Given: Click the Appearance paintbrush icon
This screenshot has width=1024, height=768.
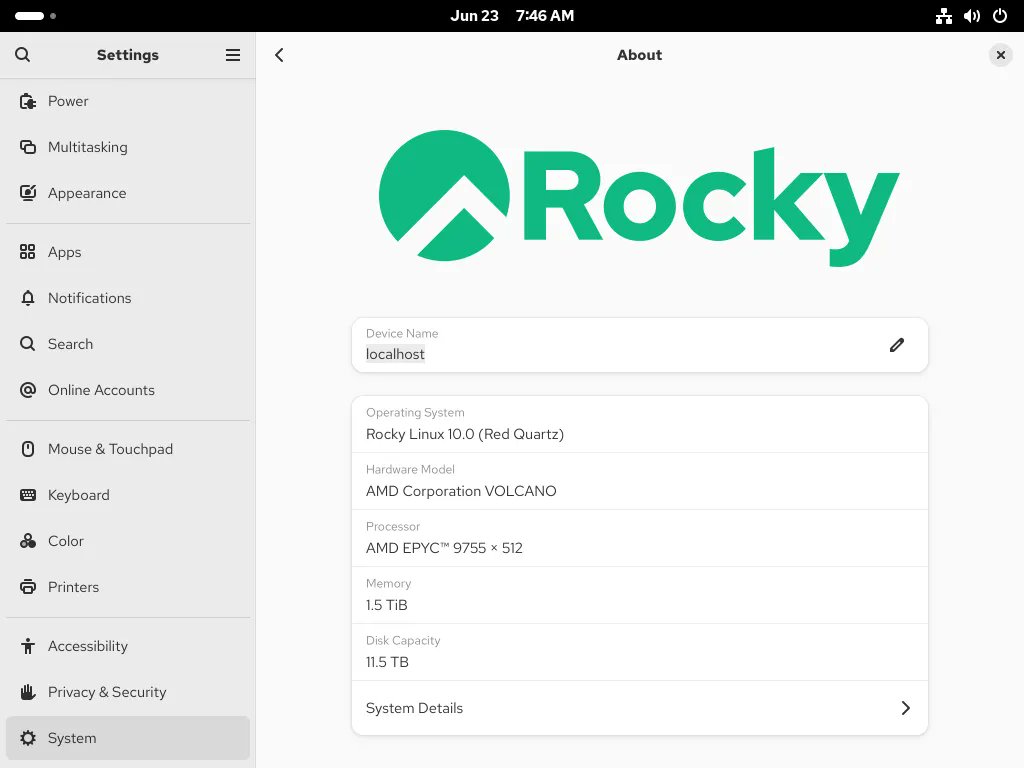Looking at the screenshot, I should [x=26, y=193].
